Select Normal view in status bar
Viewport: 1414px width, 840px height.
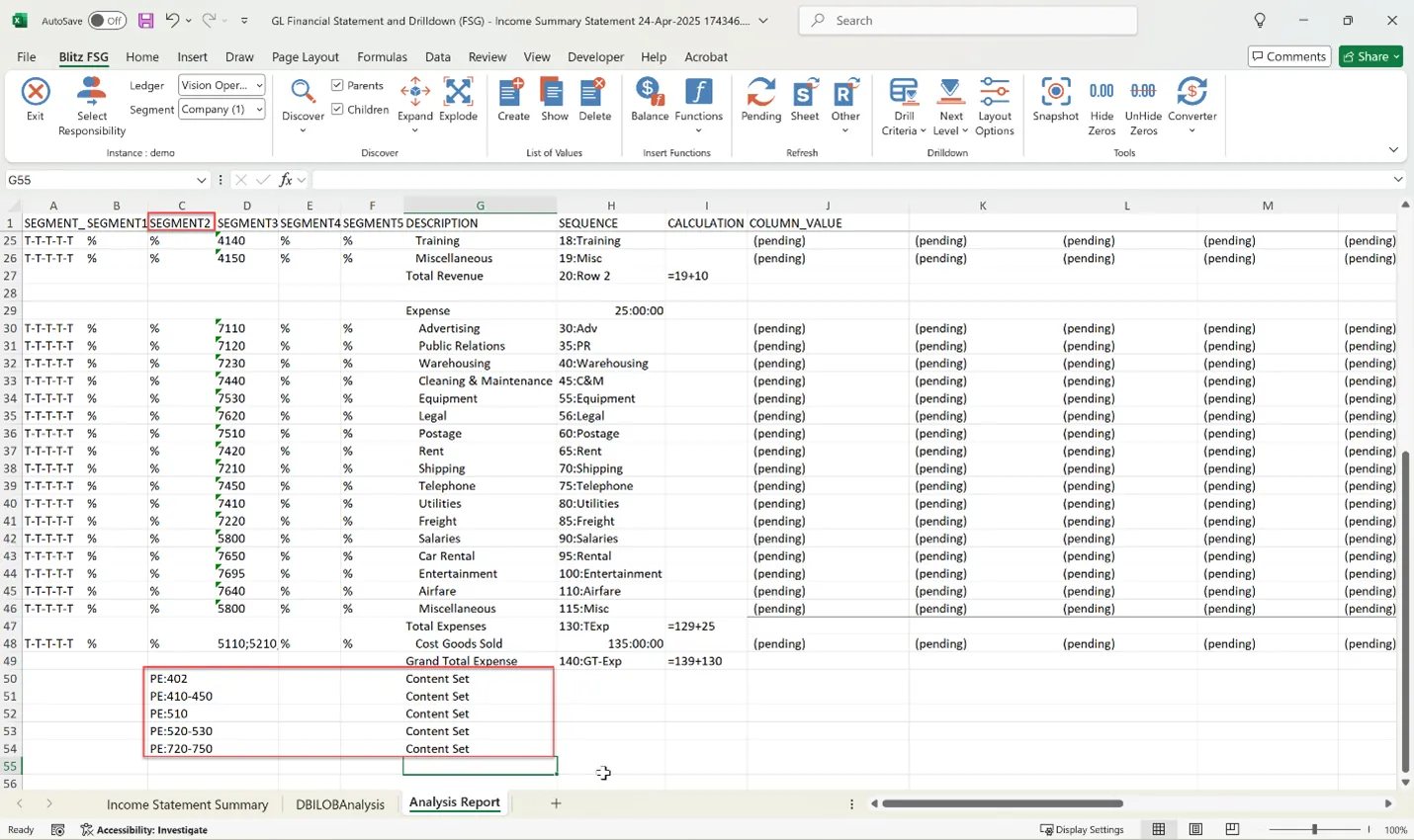(1159, 829)
